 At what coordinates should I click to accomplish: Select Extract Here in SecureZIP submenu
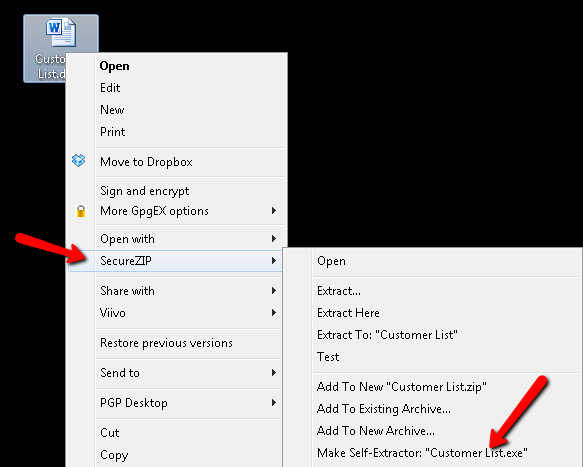click(x=348, y=313)
